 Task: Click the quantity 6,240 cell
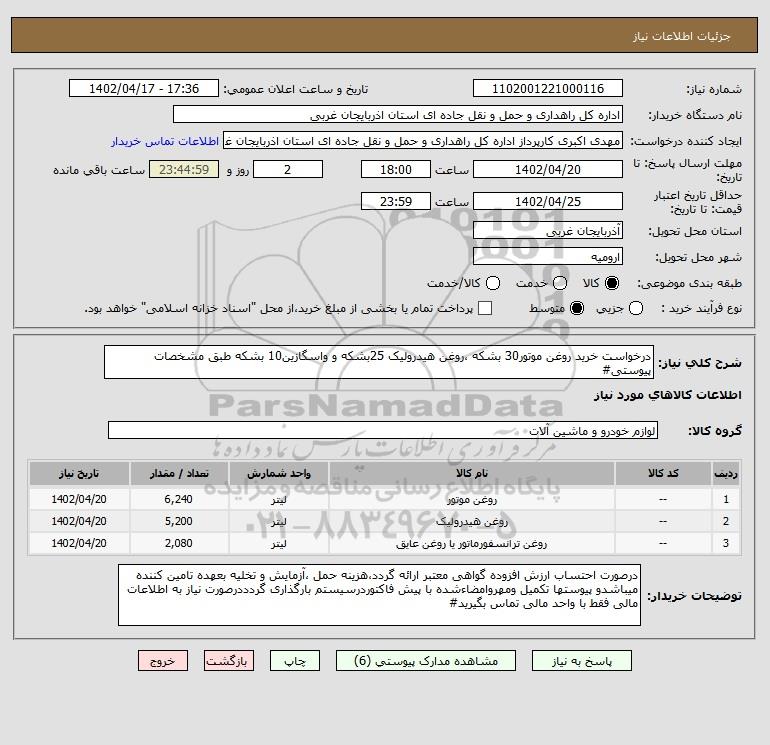pyautogui.click(x=179, y=499)
